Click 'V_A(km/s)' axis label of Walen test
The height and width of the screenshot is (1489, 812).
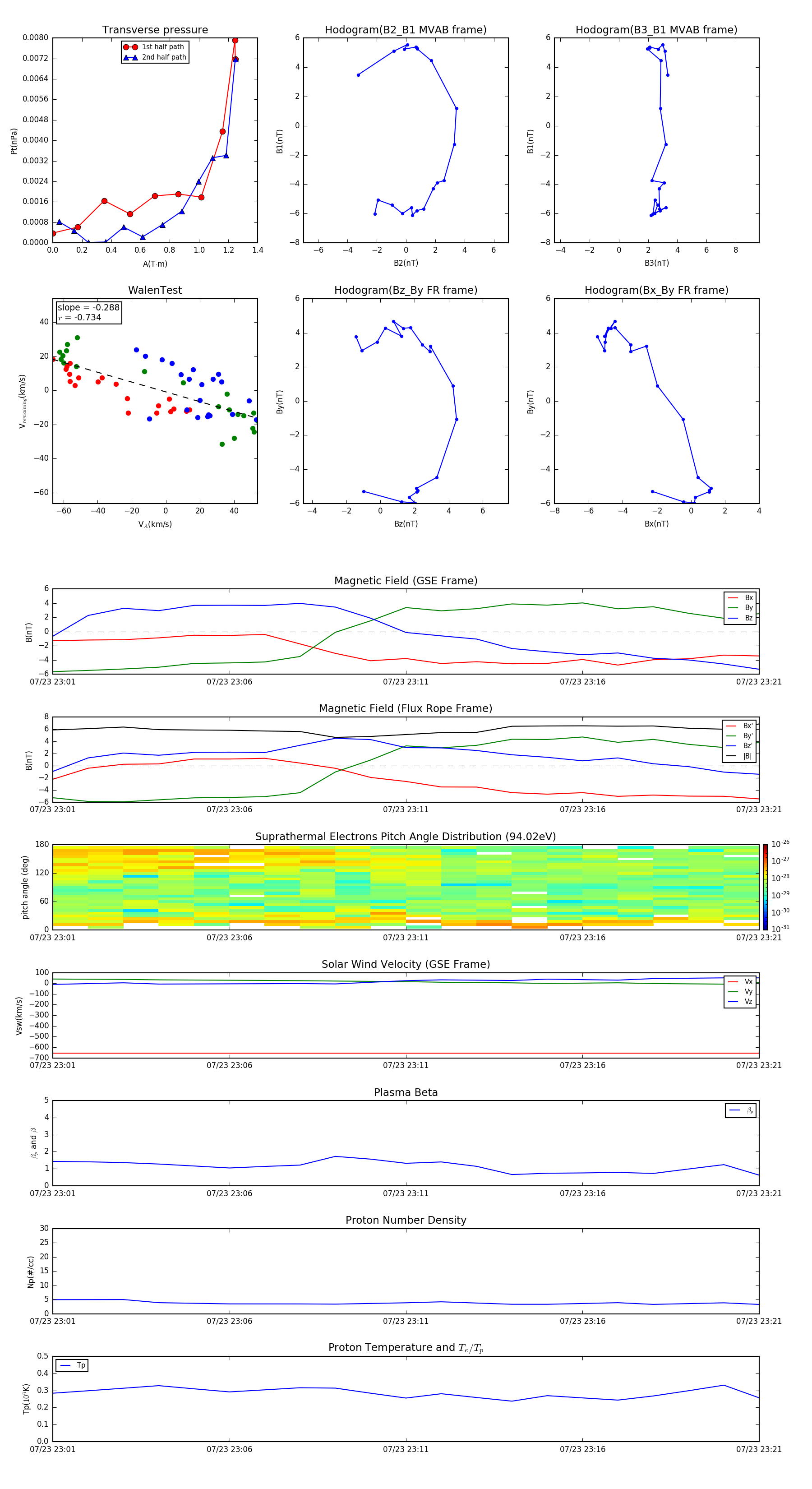coord(155,524)
